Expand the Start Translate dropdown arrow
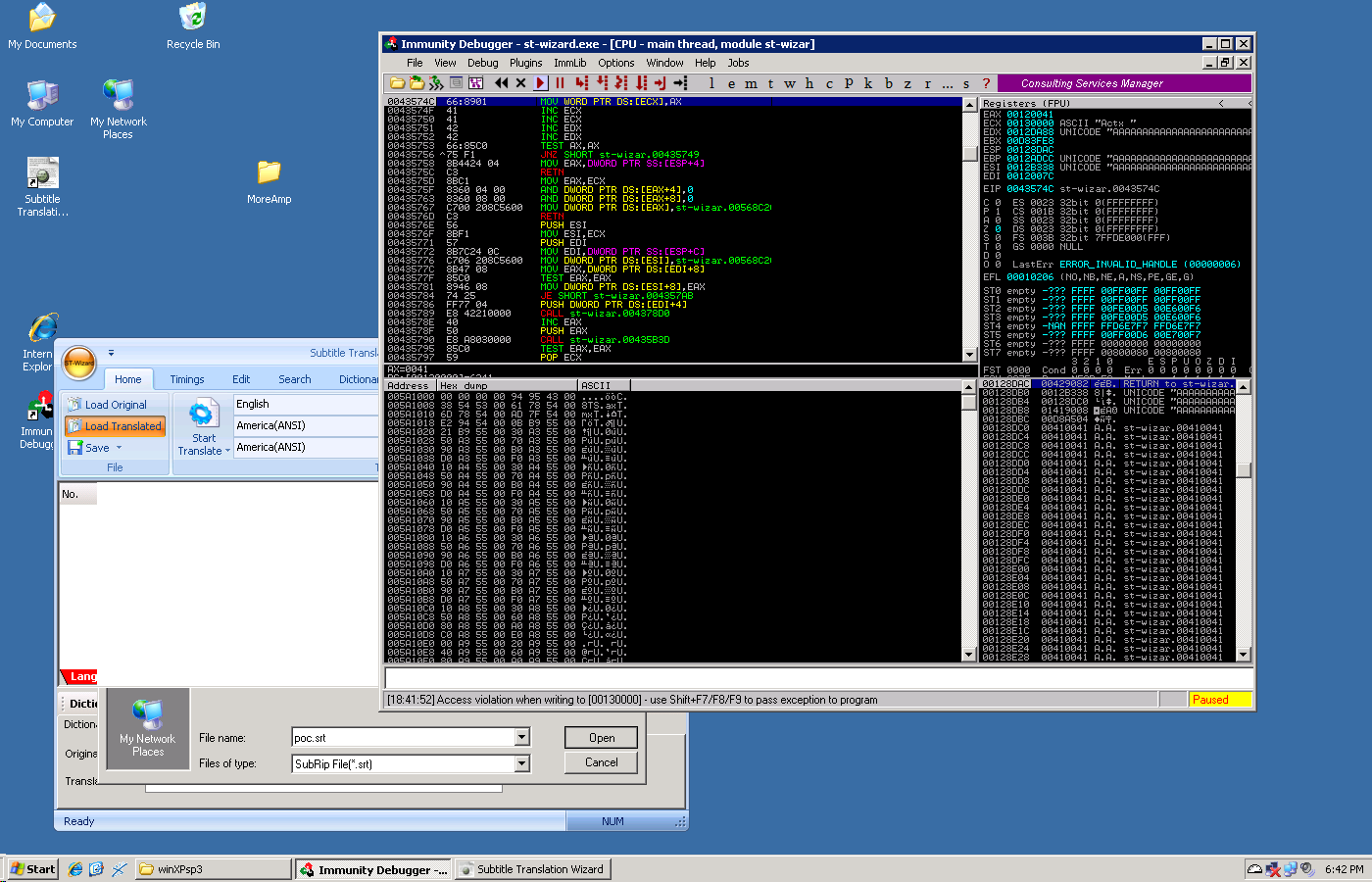 [227, 452]
